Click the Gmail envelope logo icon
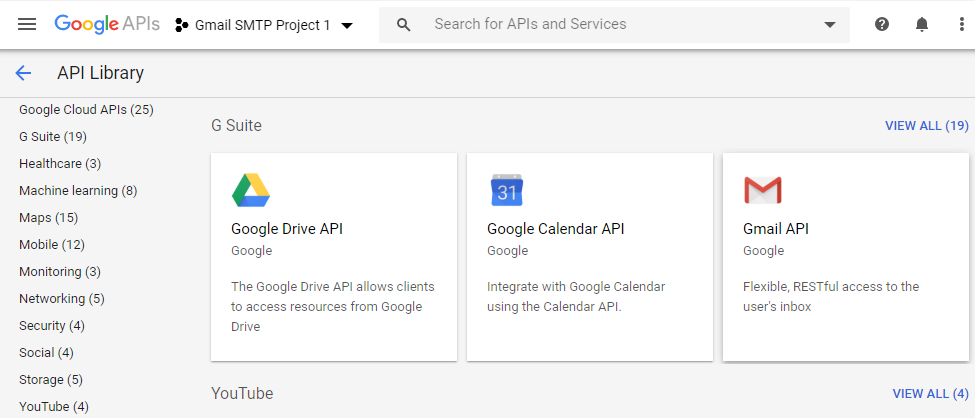This screenshot has width=975, height=418. pos(762,190)
